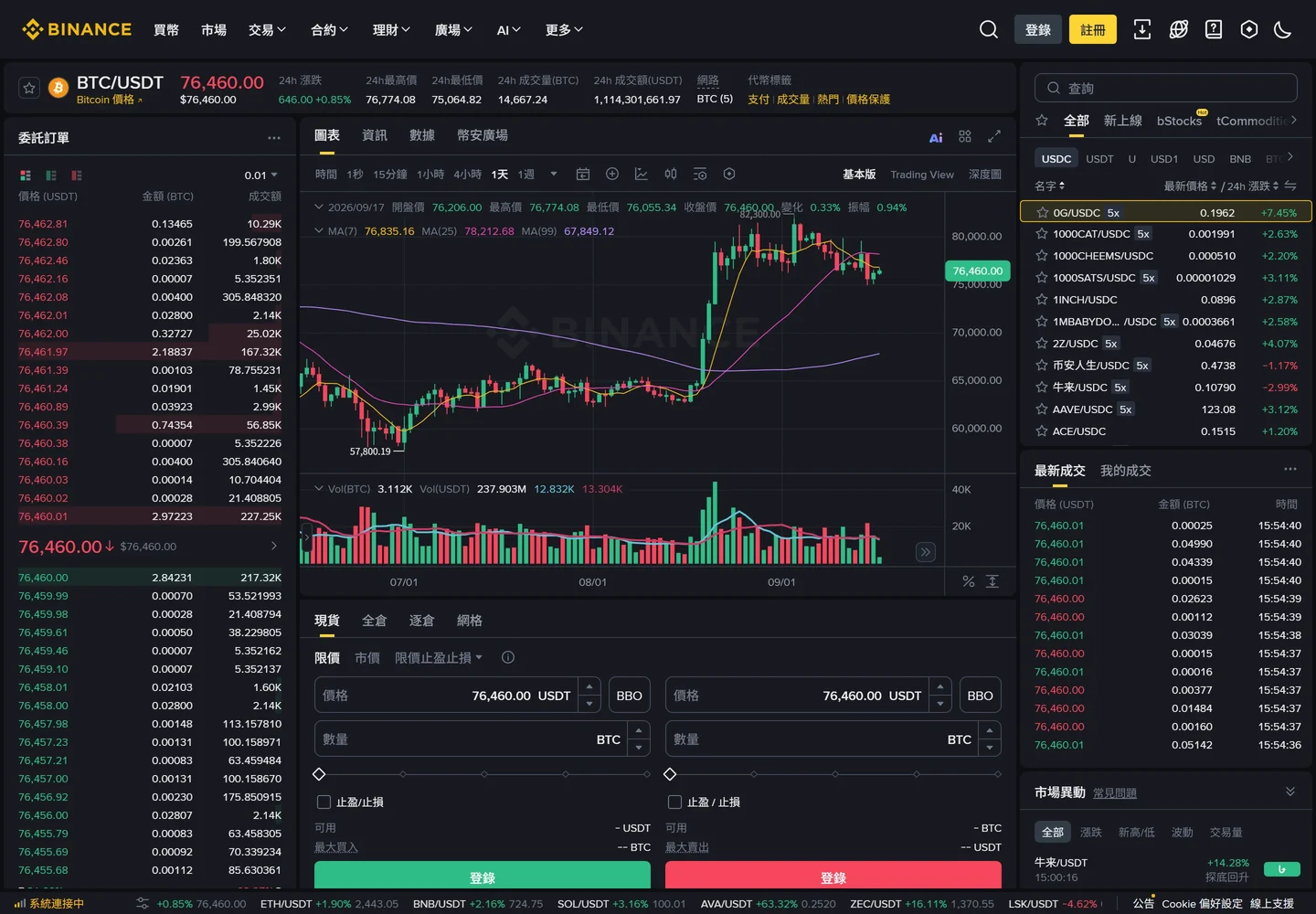
Task: Tick the sell-side 止盈 / 止損 checkbox
Action: click(x=674, y=802)
